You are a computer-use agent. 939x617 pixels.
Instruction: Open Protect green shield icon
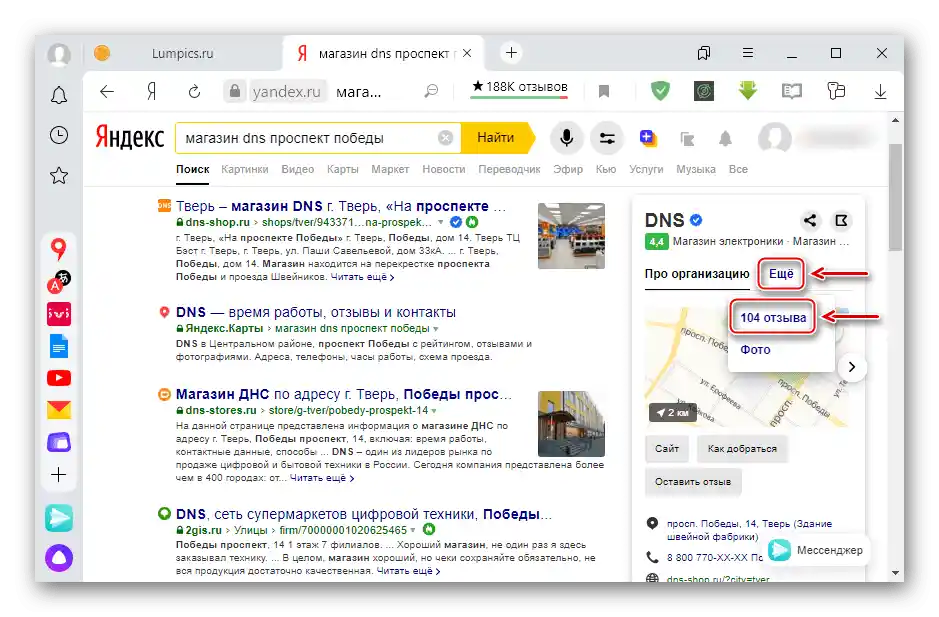(660, 91)
